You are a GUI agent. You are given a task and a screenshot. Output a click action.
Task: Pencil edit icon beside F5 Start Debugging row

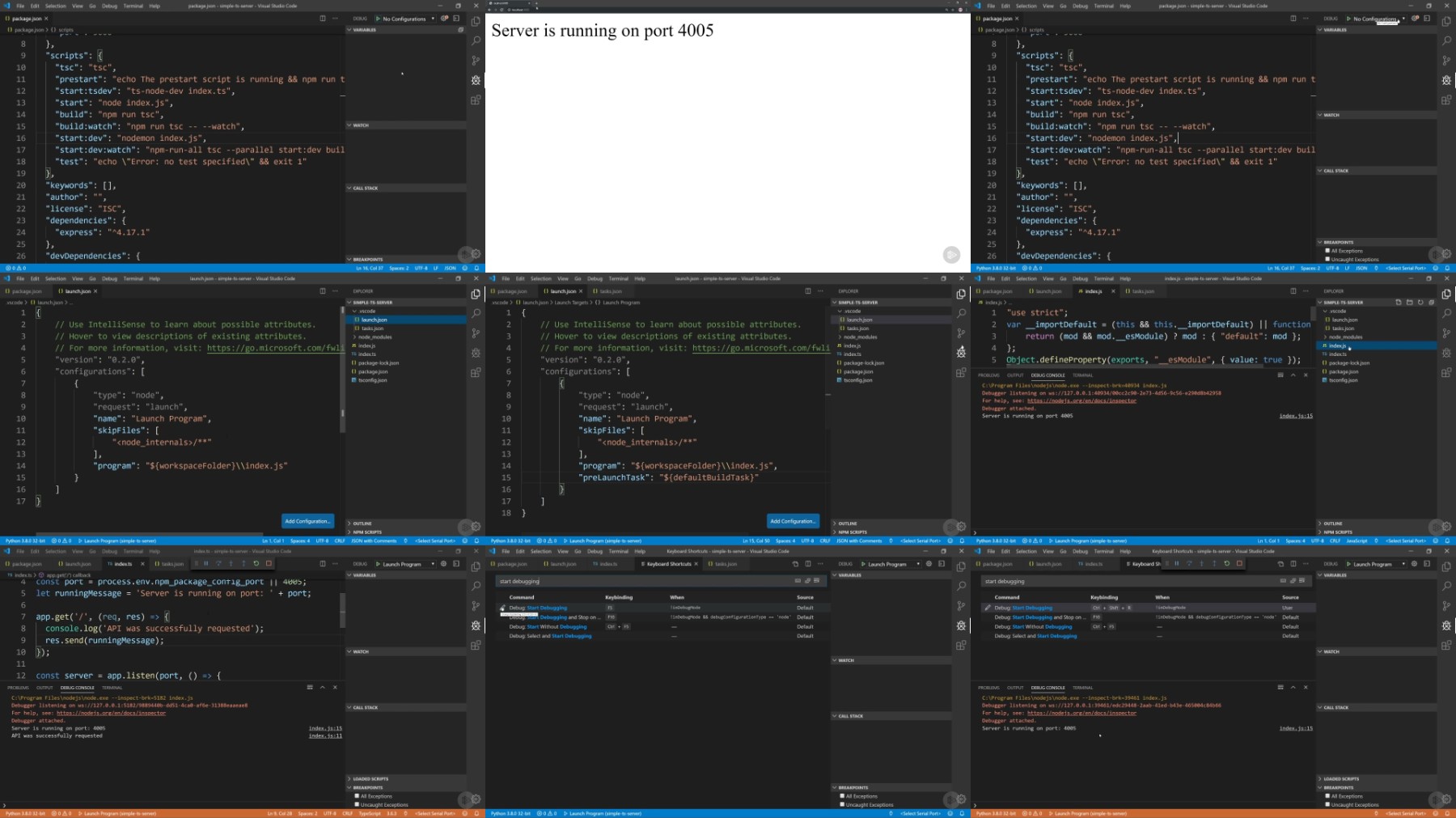[x=502, y=608]
